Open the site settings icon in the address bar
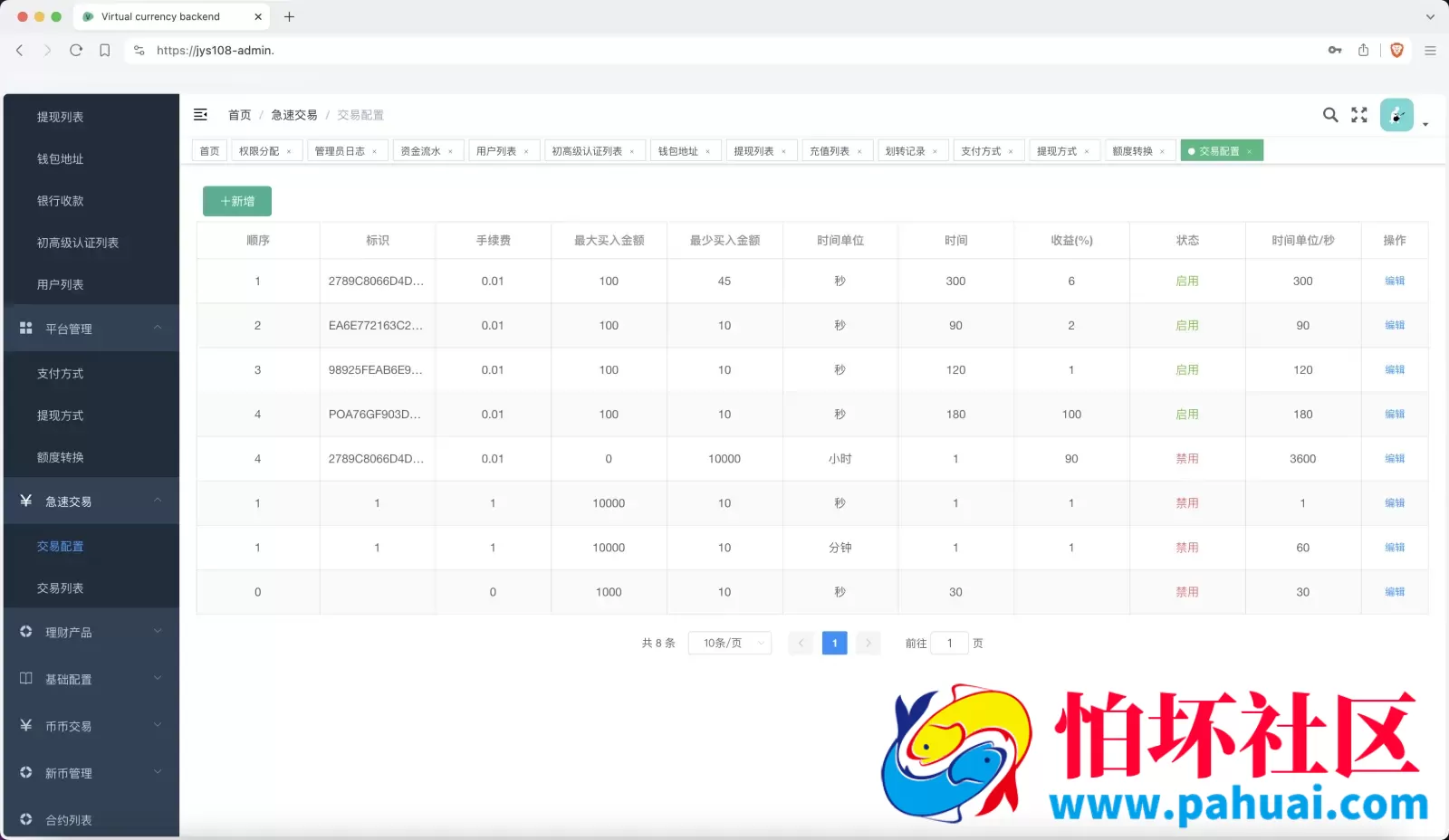 pyautogui.click(x=139, y=51)
